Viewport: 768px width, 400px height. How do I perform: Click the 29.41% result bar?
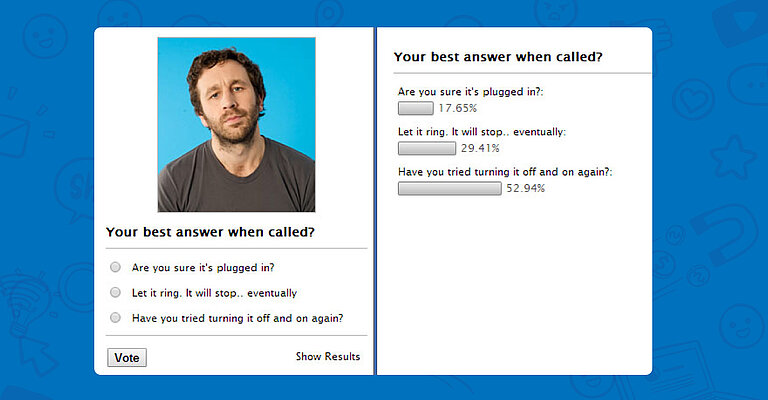(x=427, y=148)
